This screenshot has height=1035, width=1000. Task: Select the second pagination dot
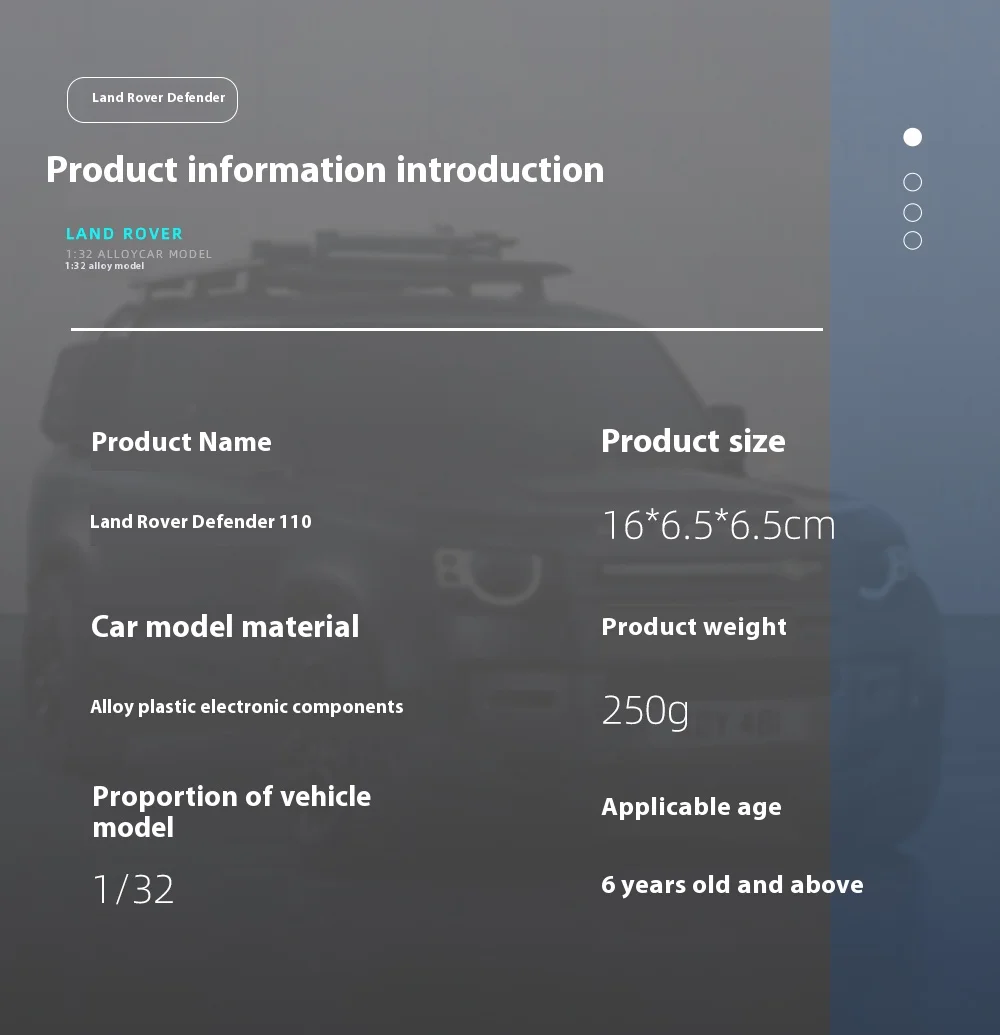[x=912, y=182]
